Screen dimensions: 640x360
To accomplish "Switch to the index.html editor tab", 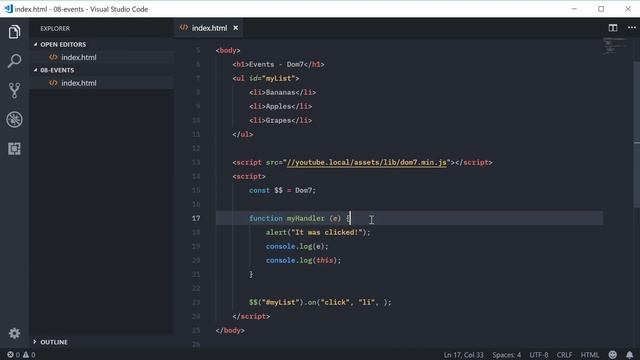I will [x=209, y=28].
